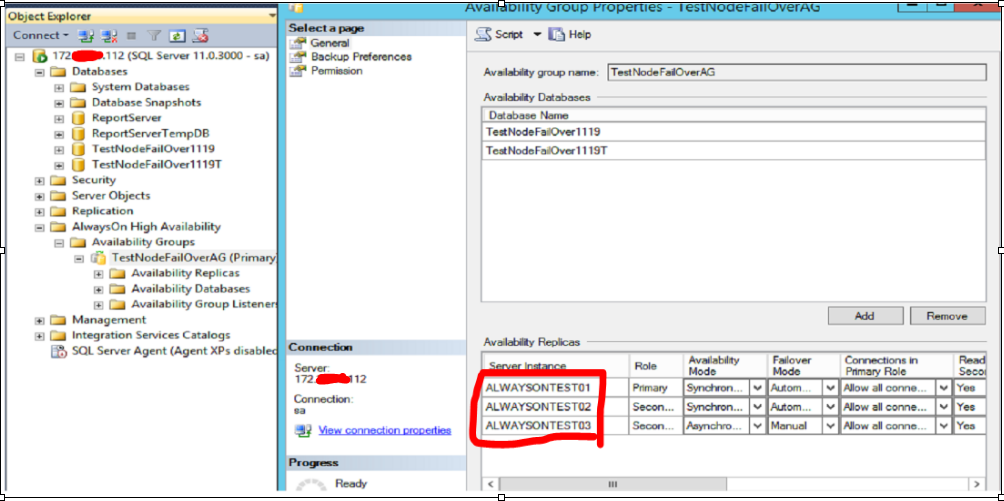Select the Availability Groups folder
The height and width of the screenshot is (501, 1004).
click(143, 242)
